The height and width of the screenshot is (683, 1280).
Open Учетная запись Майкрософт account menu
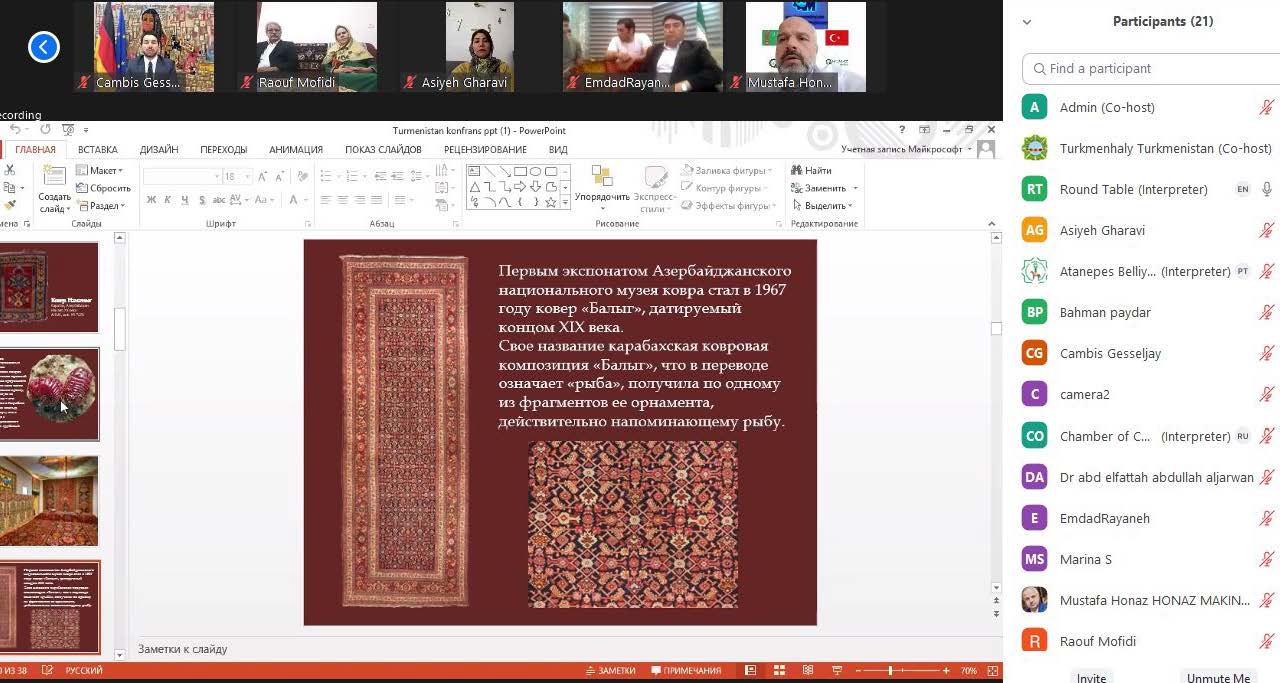pos(907,150)
